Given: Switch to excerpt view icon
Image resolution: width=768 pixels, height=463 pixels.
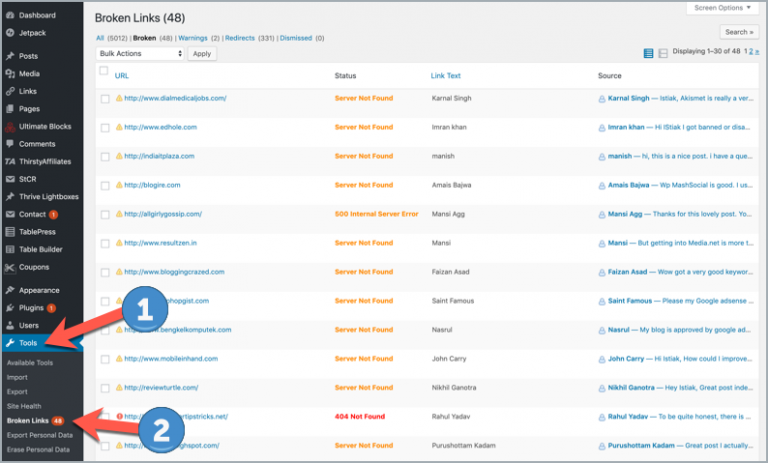Looking at the screenshot, I should (663, 53).
